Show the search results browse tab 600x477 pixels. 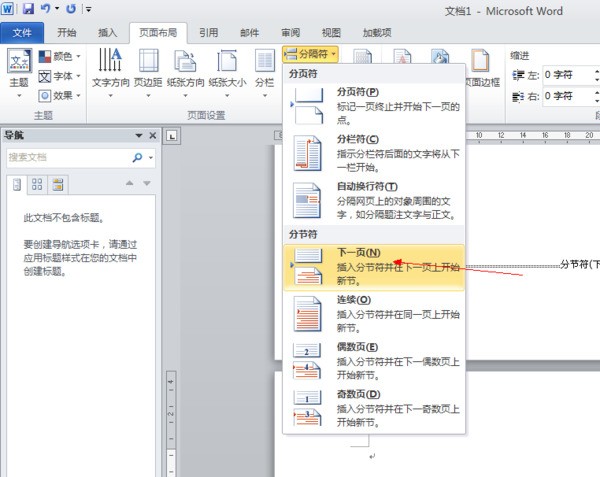(58, 184)
